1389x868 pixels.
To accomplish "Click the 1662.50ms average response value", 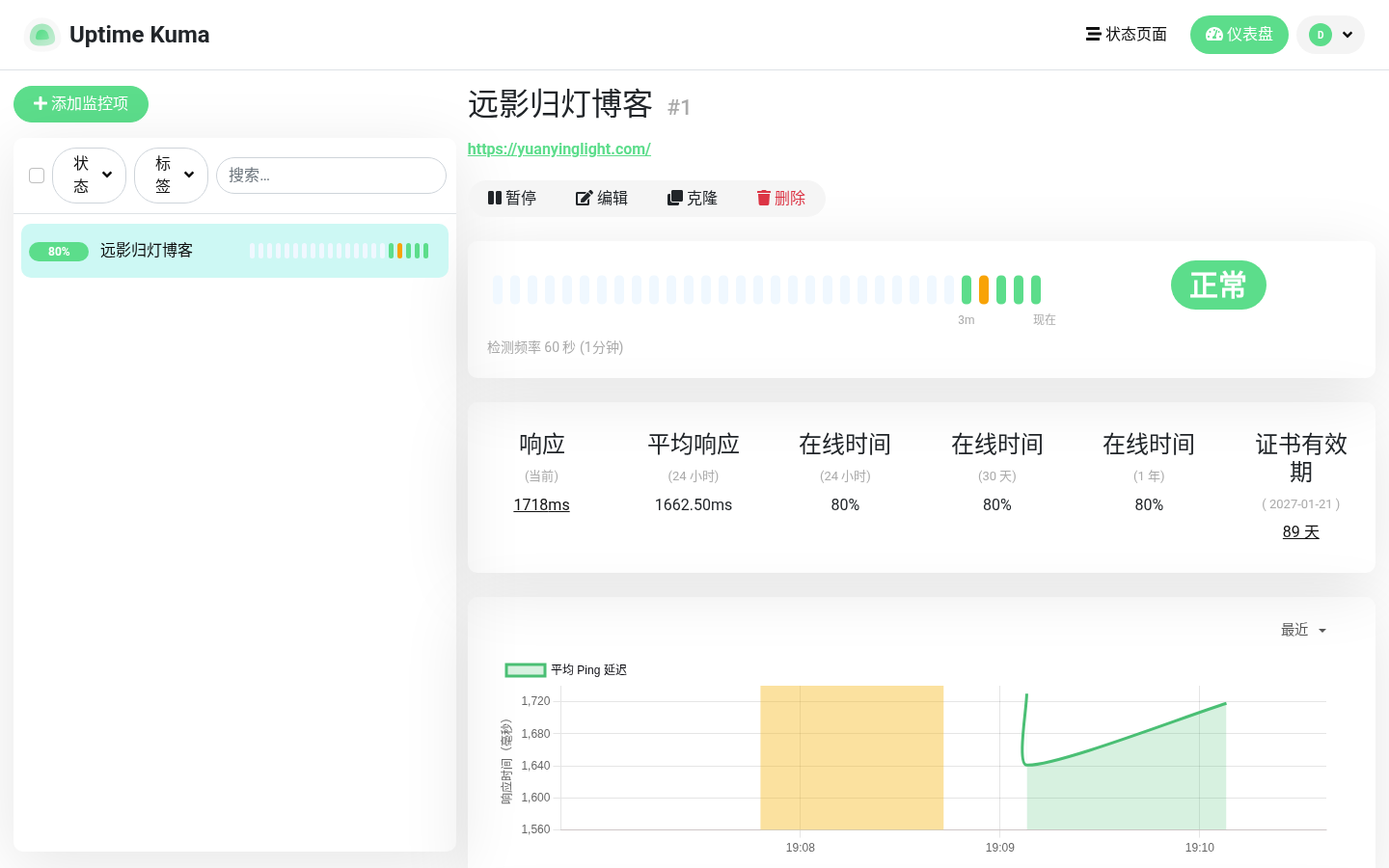I will click(694, 504).
